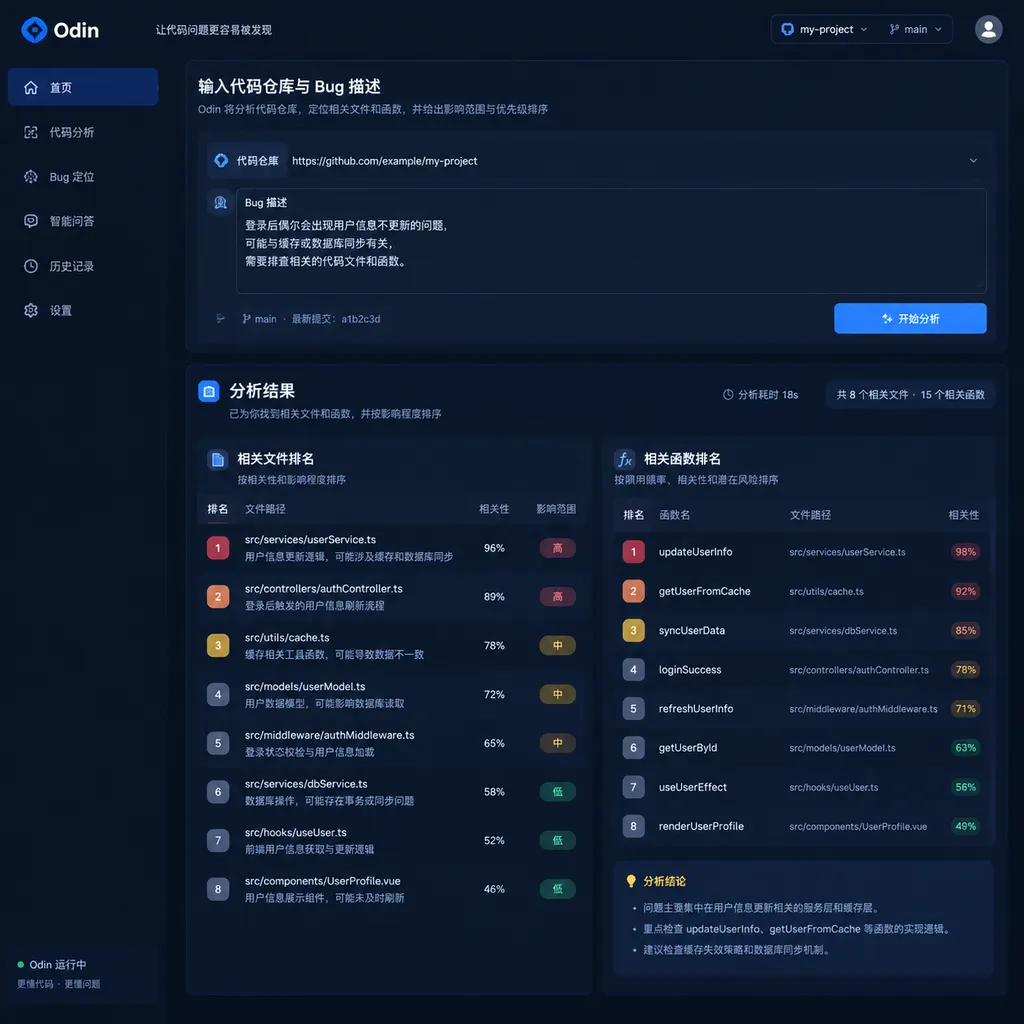Image resolution: width=1024 pixels, height=1024 pixels.
Task: Click the 98% relevance badge for updateUserInfo
Action: point(965,552)
